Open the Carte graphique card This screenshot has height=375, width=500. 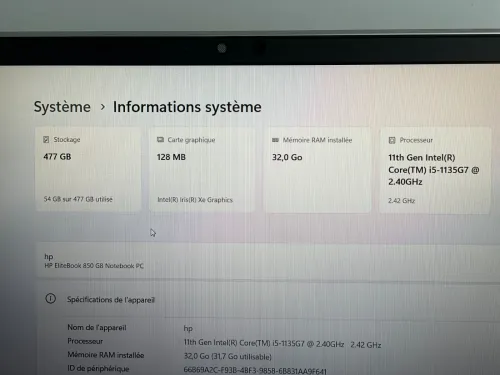pyautogui.click(x=202, y=170)
